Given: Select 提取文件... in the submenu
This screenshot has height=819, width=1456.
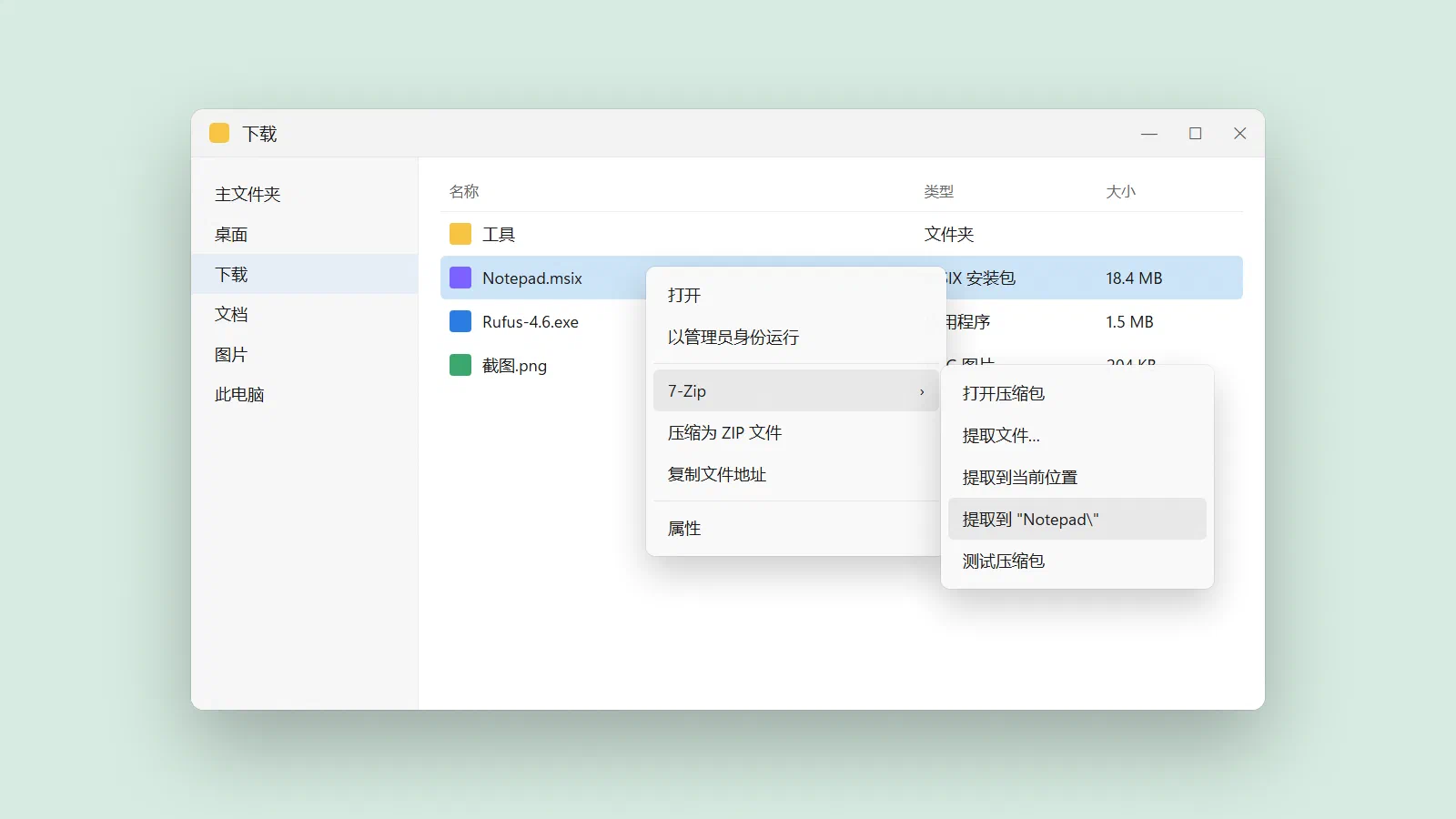Looking at the screenshot, I should pos(1077,435).
